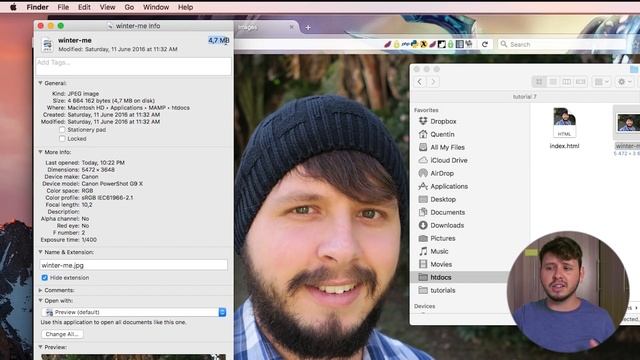Open the View menu
Image resolution: width=640 pixels, height=360 pixels.
[107, 7]
